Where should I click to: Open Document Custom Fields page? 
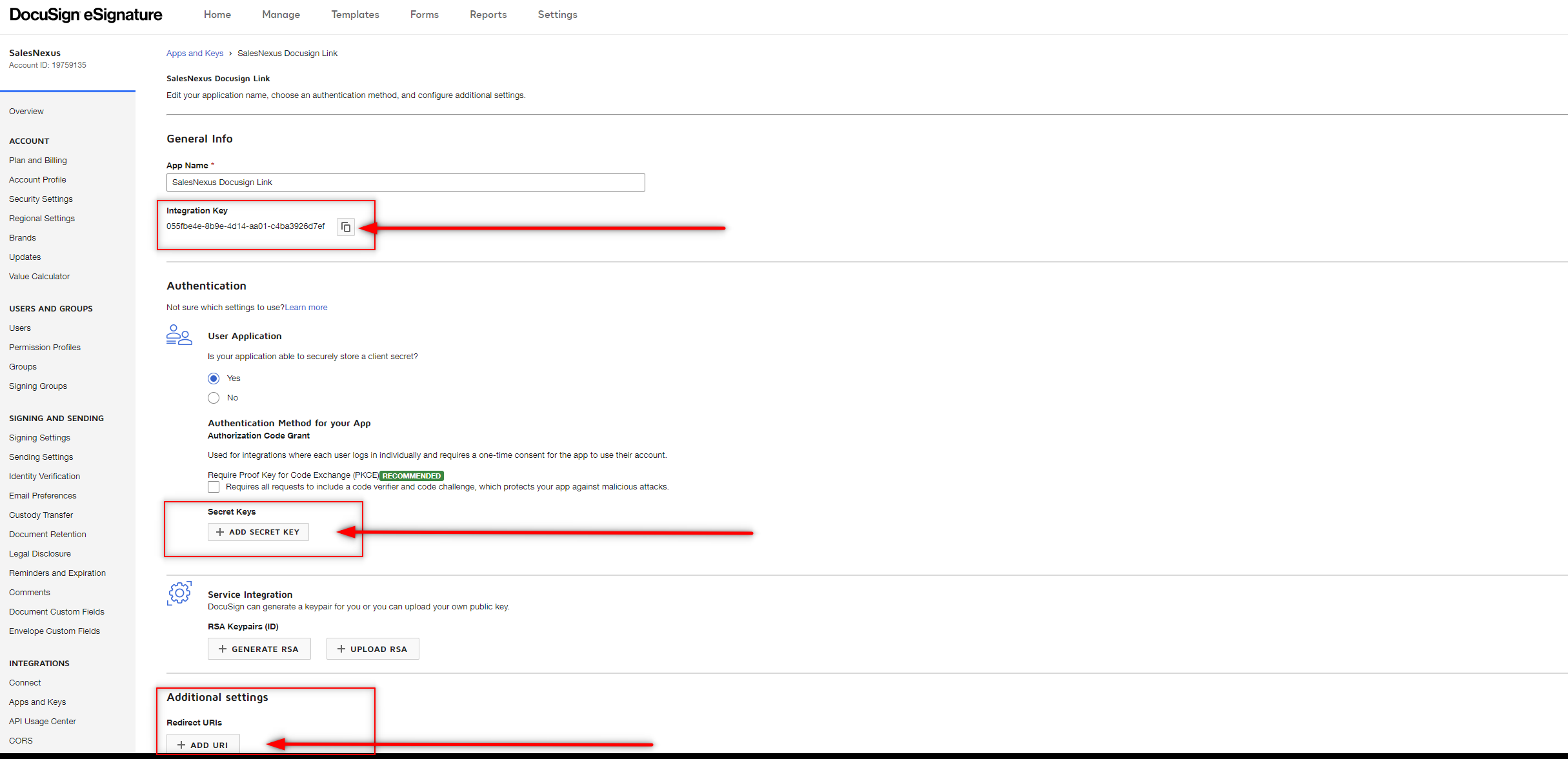point(57,612)
